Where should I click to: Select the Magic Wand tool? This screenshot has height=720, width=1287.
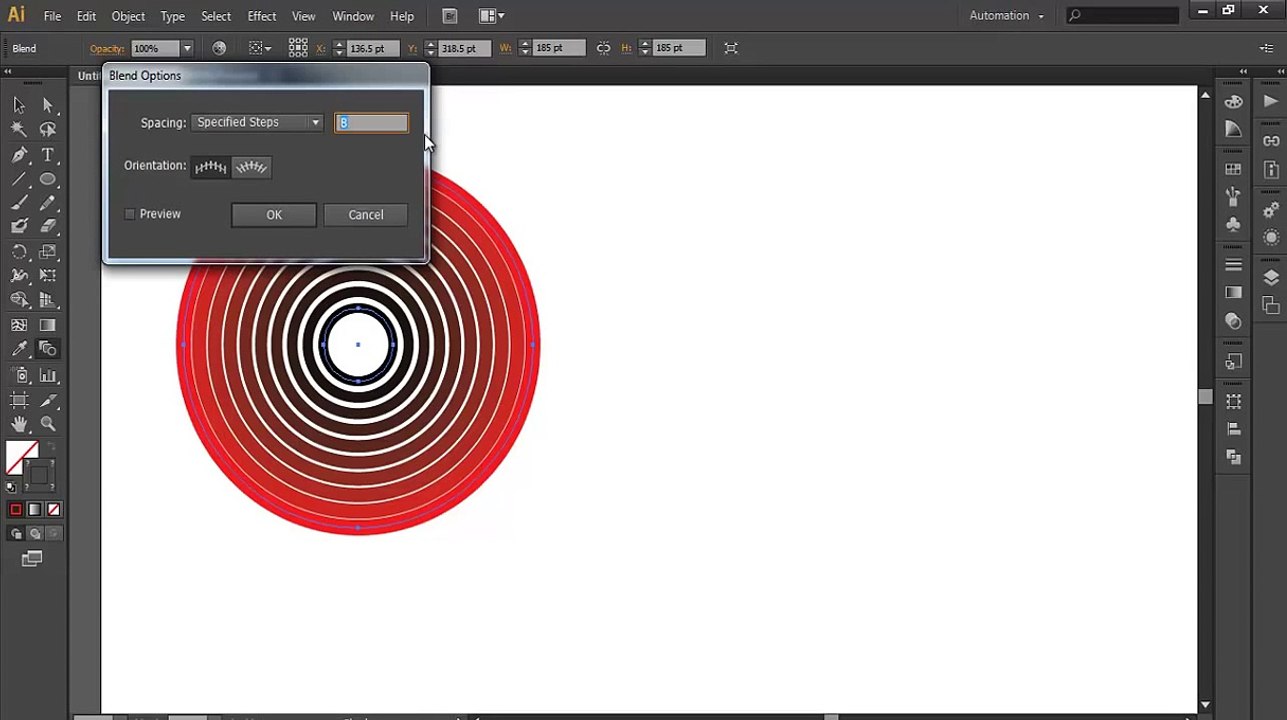click(x=19, y=130)
